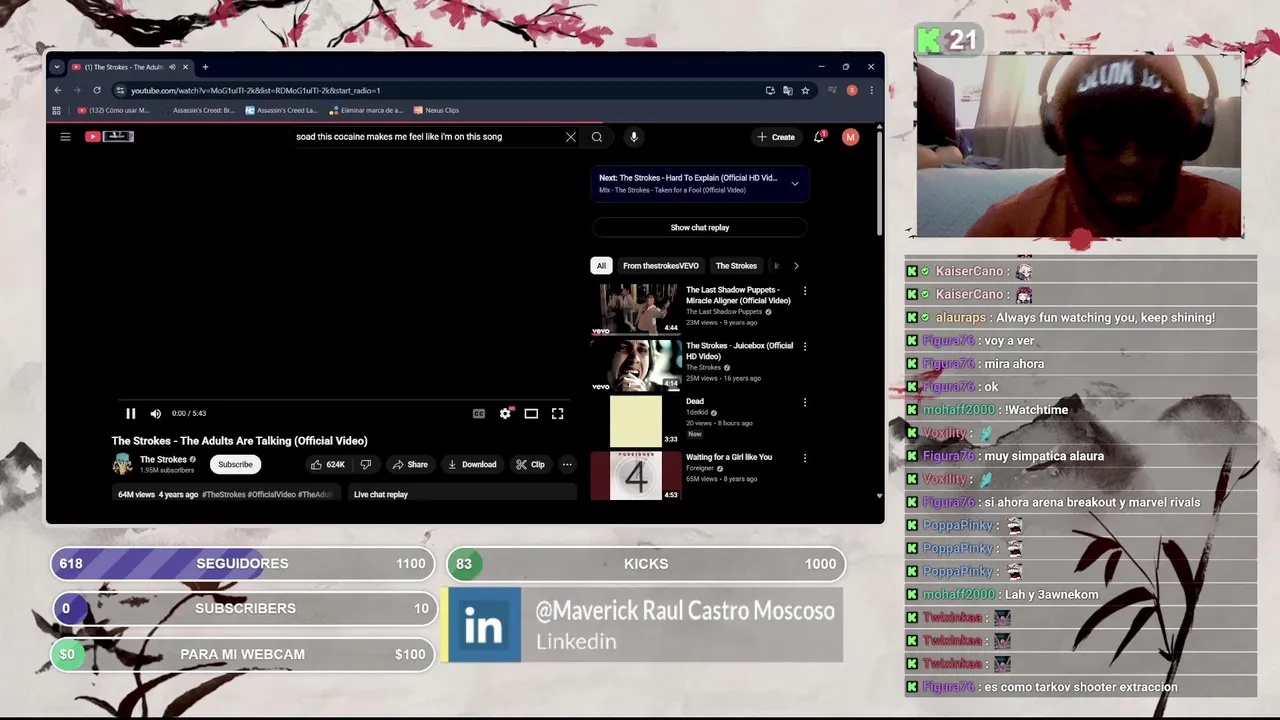This screenshot has height=720, width=1280.
Task: Click the #TheStrokes hashtag in the description
Action: coord(223,495)
